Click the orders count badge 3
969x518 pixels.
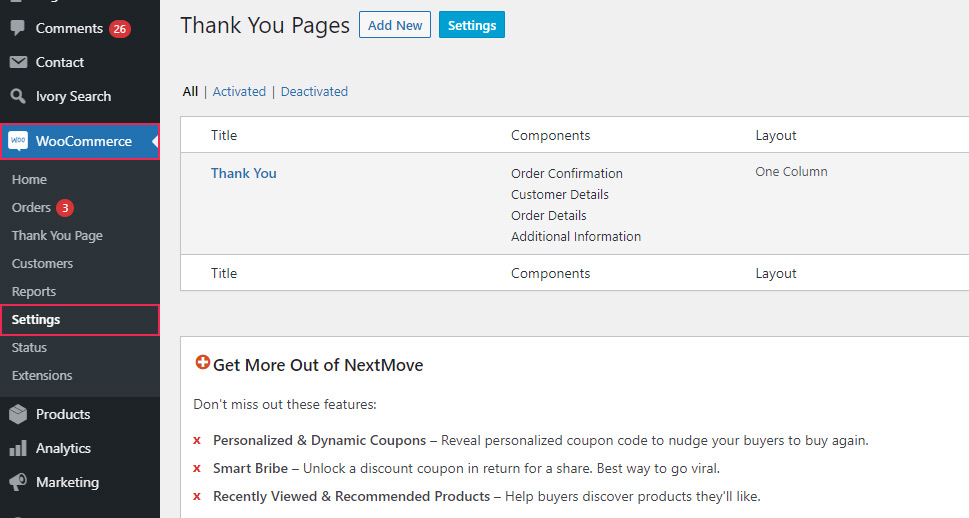[65, 208]
